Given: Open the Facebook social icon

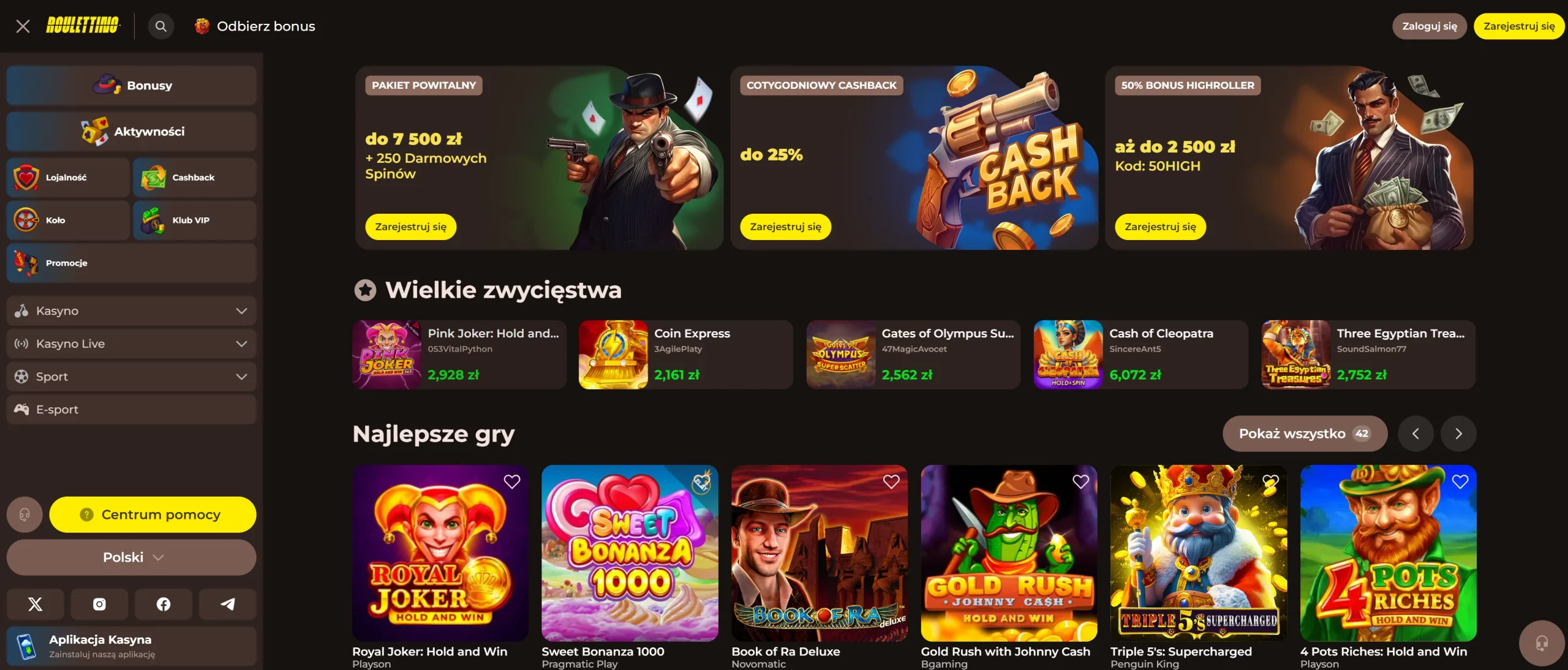Looking at the screenshot, I should (x=164, y=604).
